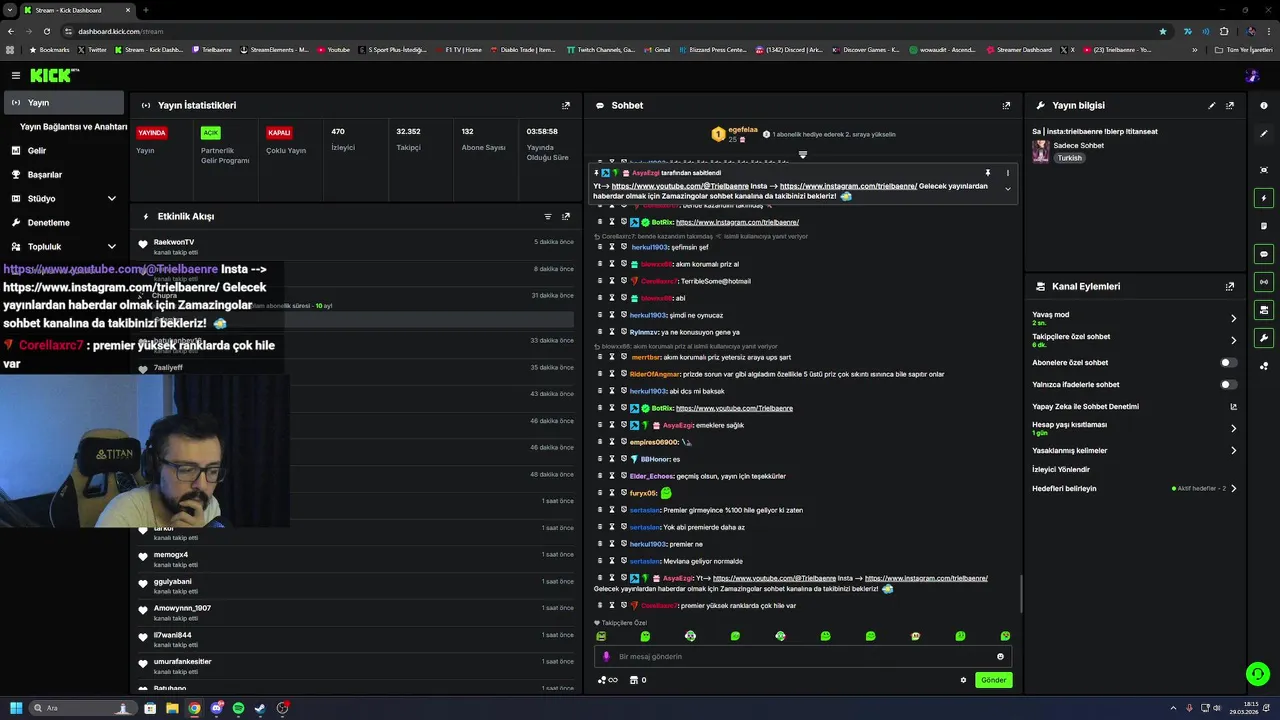Viewport: 1280px width, 720px height.
Task: Open the YouTube link in pinned message
Action: point(680,186)
